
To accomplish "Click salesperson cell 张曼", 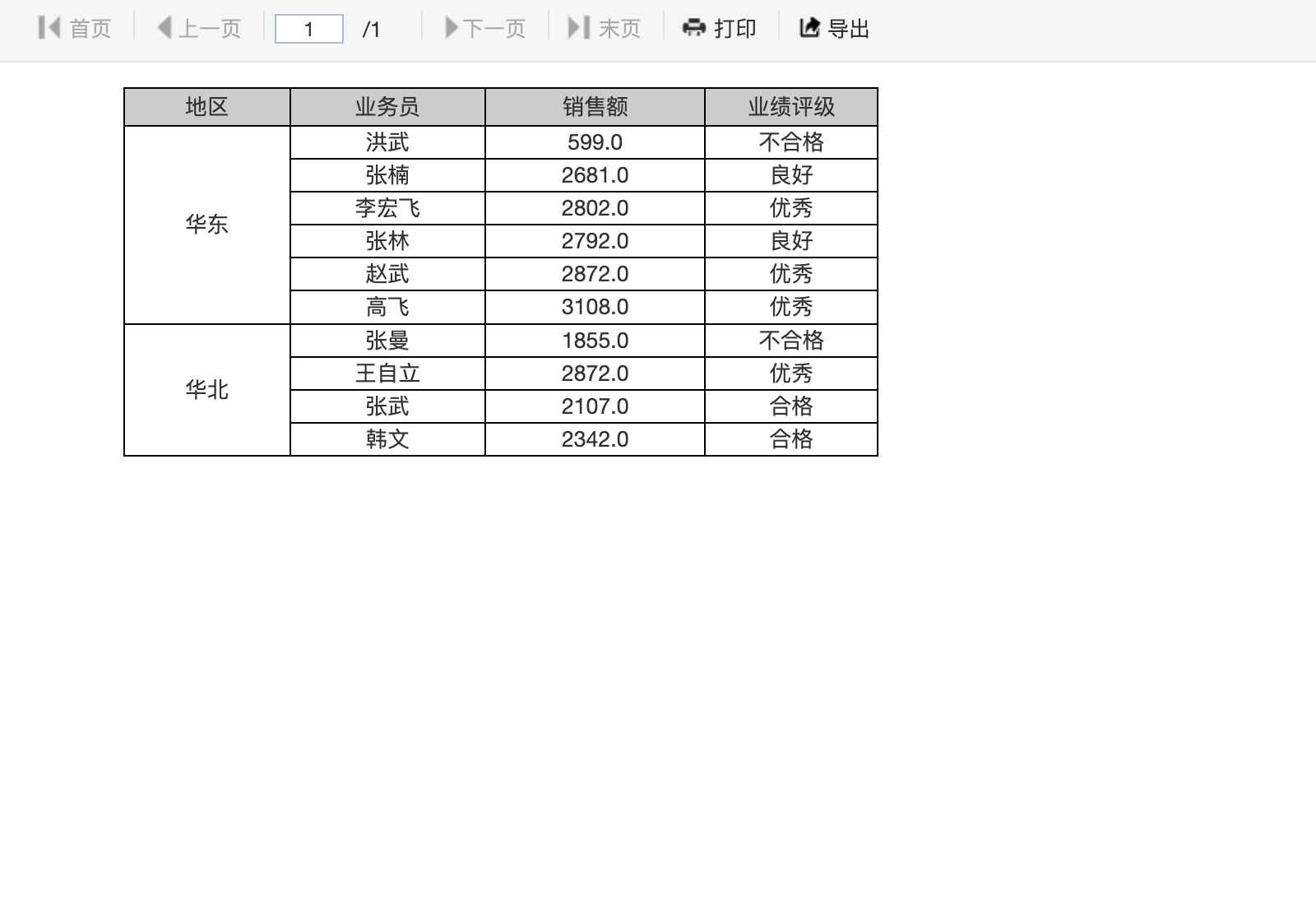I will (x=387, y=341).
